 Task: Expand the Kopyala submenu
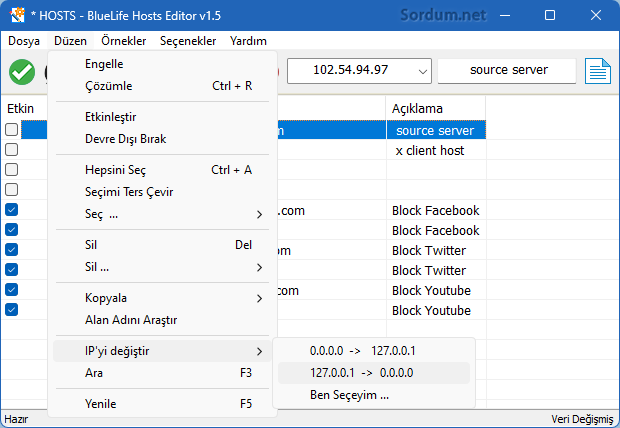162,298
